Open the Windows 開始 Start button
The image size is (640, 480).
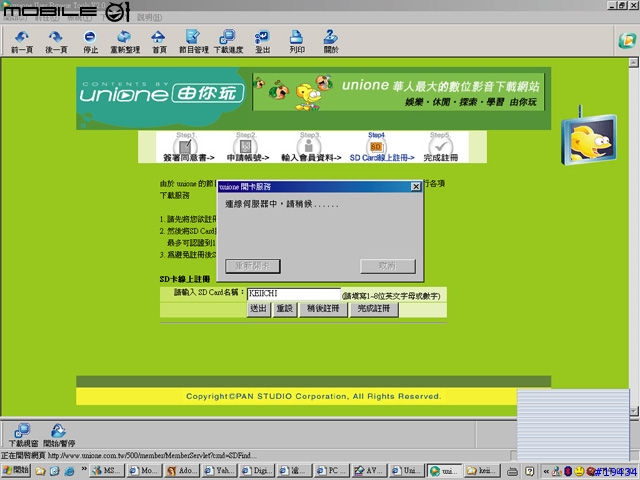point(16,470)
